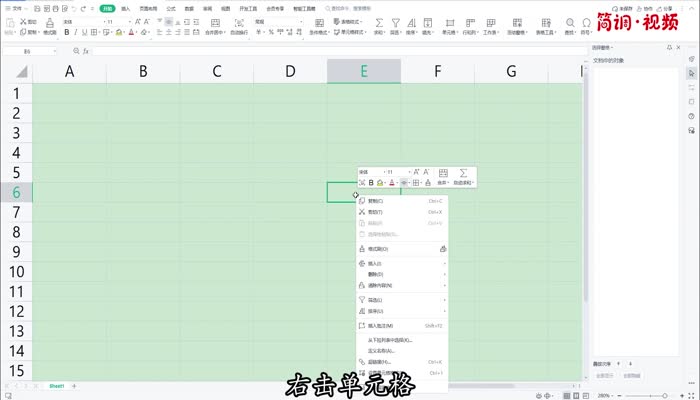Toggle Bold formatting in the ribbon
700x400 pixels.
click(x=67, y=32)
